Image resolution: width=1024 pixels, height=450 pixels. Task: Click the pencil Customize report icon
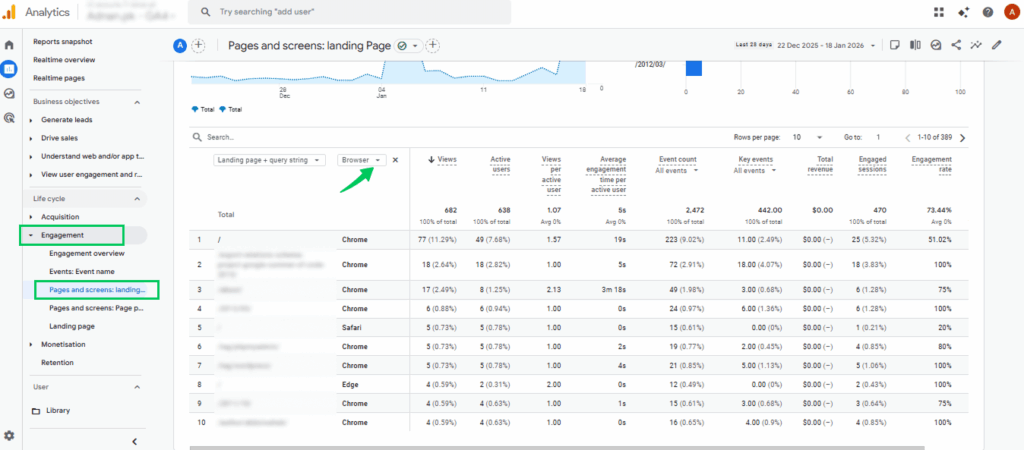[996, 45]
